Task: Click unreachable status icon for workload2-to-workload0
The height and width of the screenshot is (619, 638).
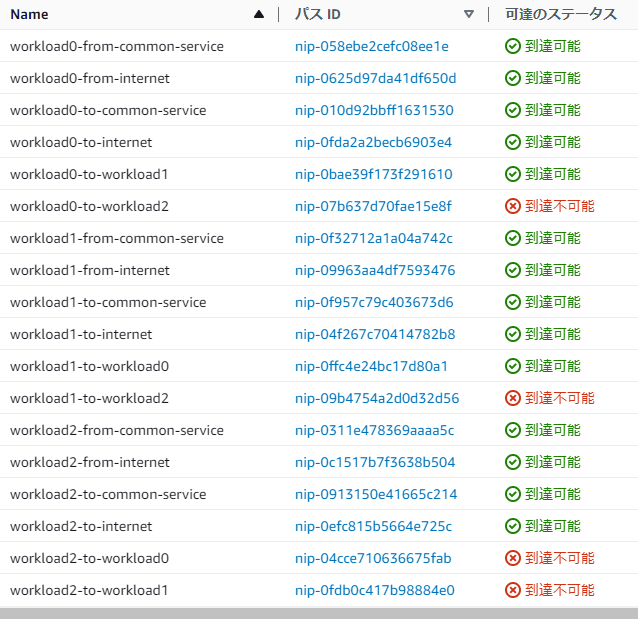Action: point(513,558)
